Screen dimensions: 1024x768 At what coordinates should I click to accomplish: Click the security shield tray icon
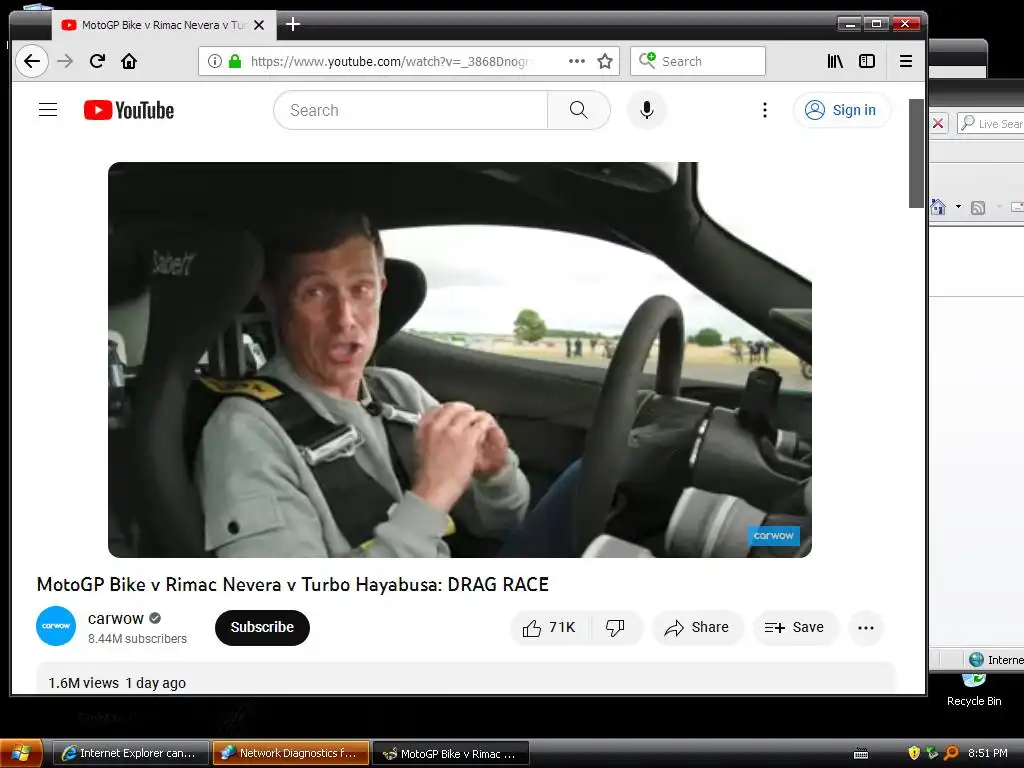[914, 753]
